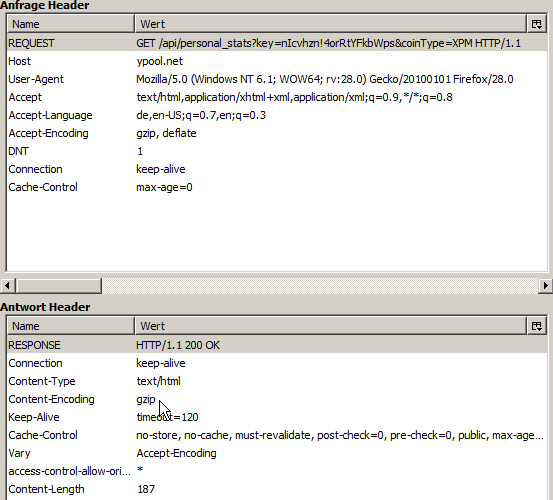Select the RESPONSE row
The image size is (553, 500).
pos(277,345)
